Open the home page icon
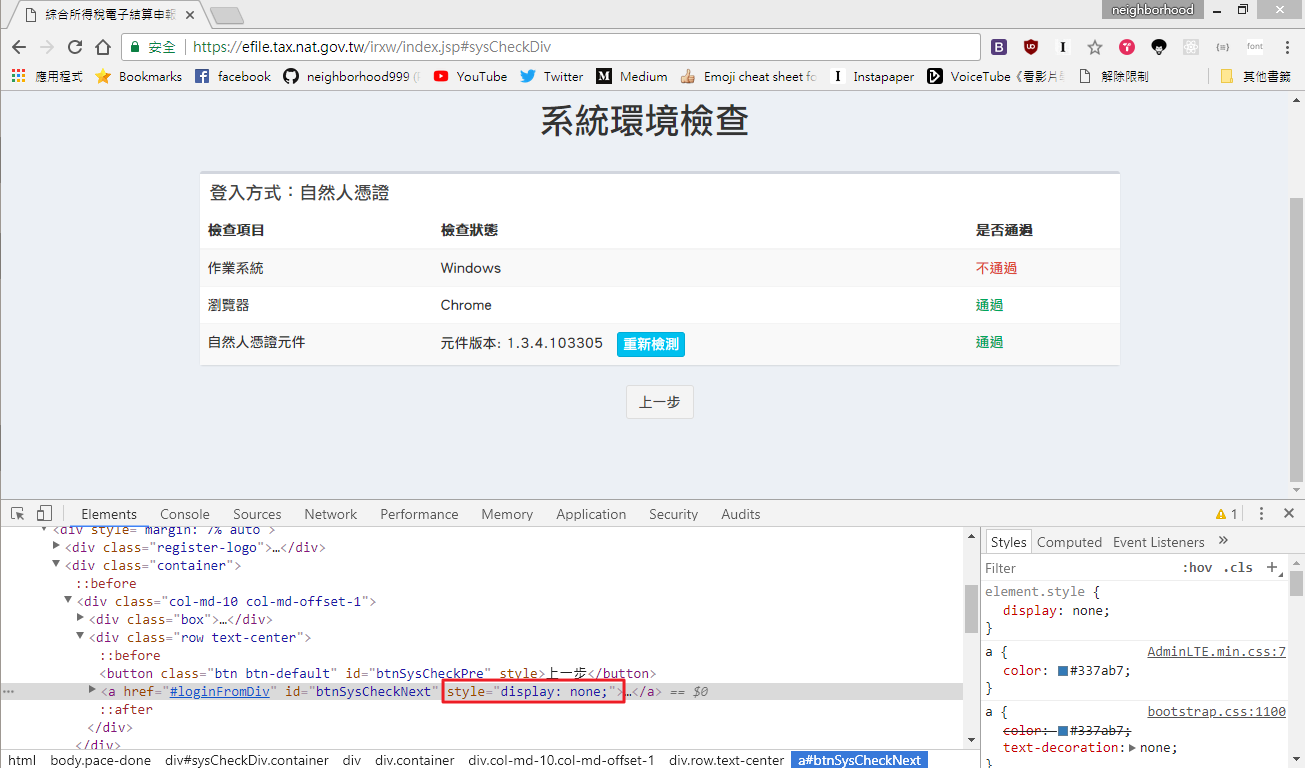The height and width of the screenshot is (768, 1305). click(102, 47)
